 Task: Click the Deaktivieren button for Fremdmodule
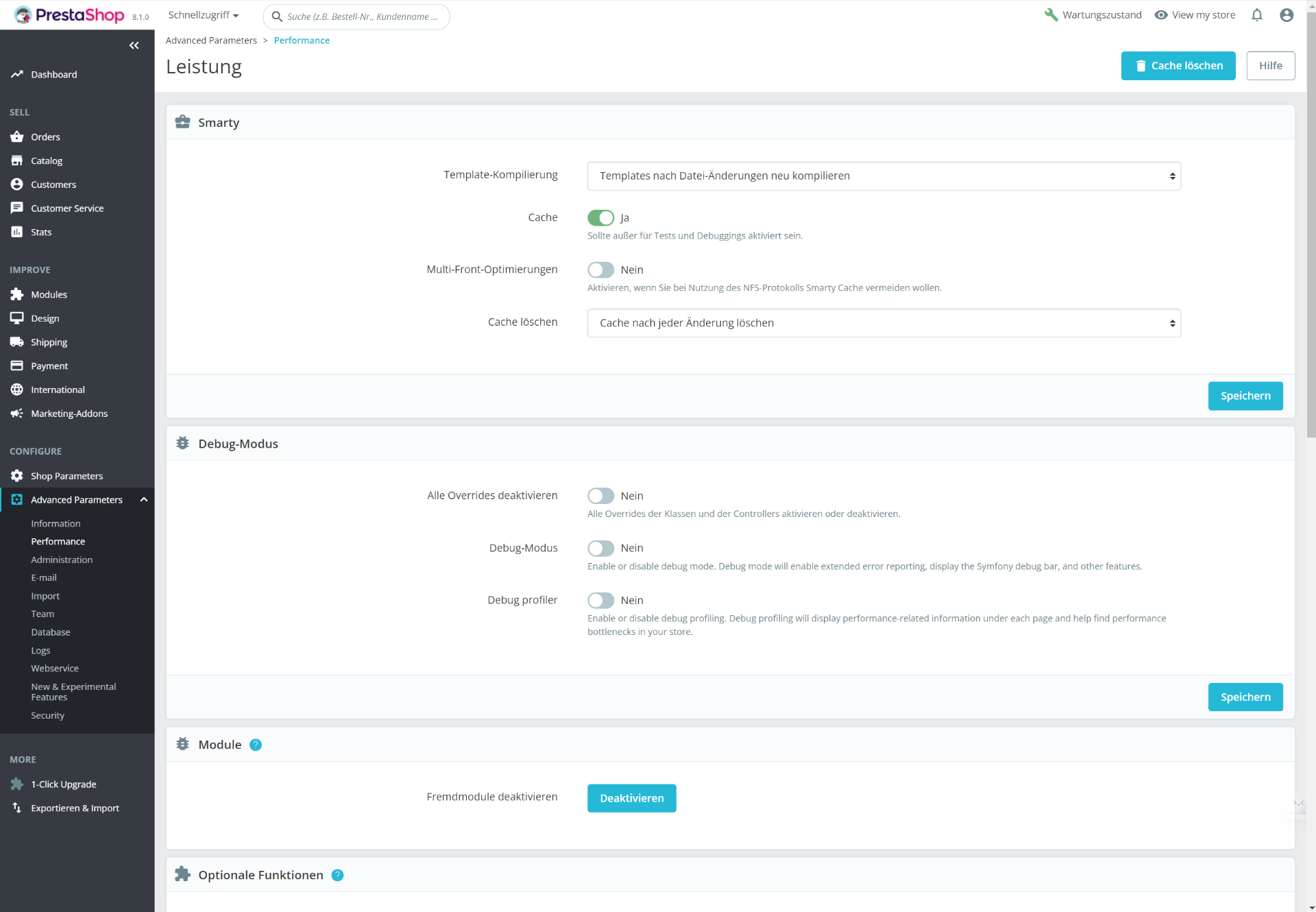[x=631, y=798]
